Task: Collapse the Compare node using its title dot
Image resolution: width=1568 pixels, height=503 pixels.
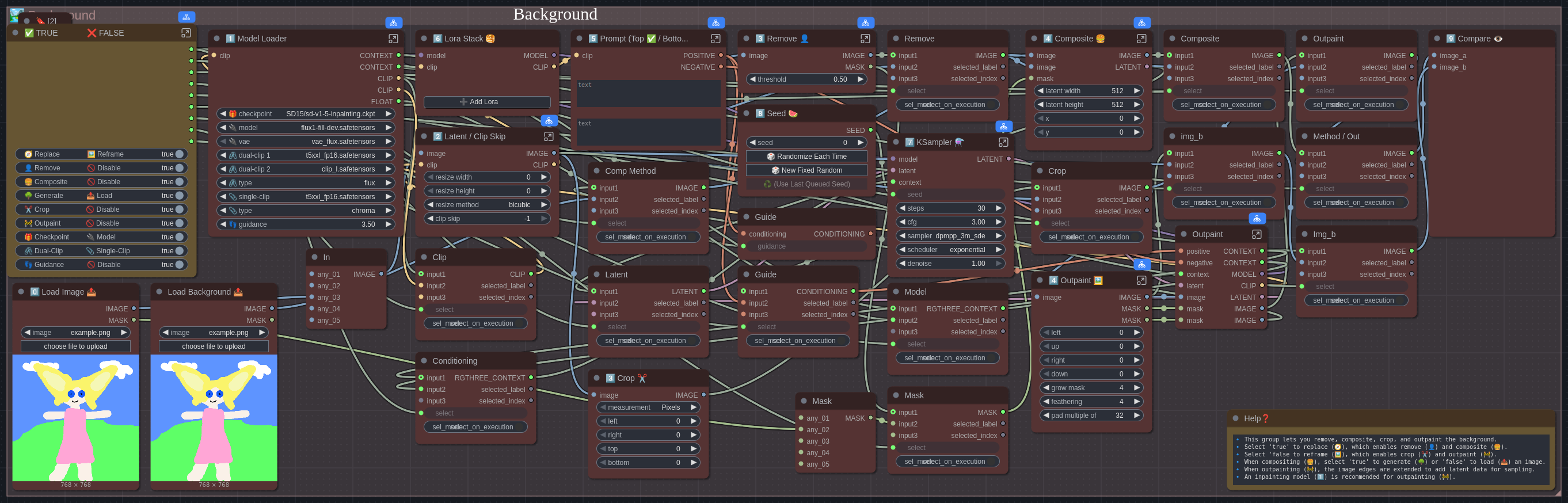Action: (x=1437, y=39)
